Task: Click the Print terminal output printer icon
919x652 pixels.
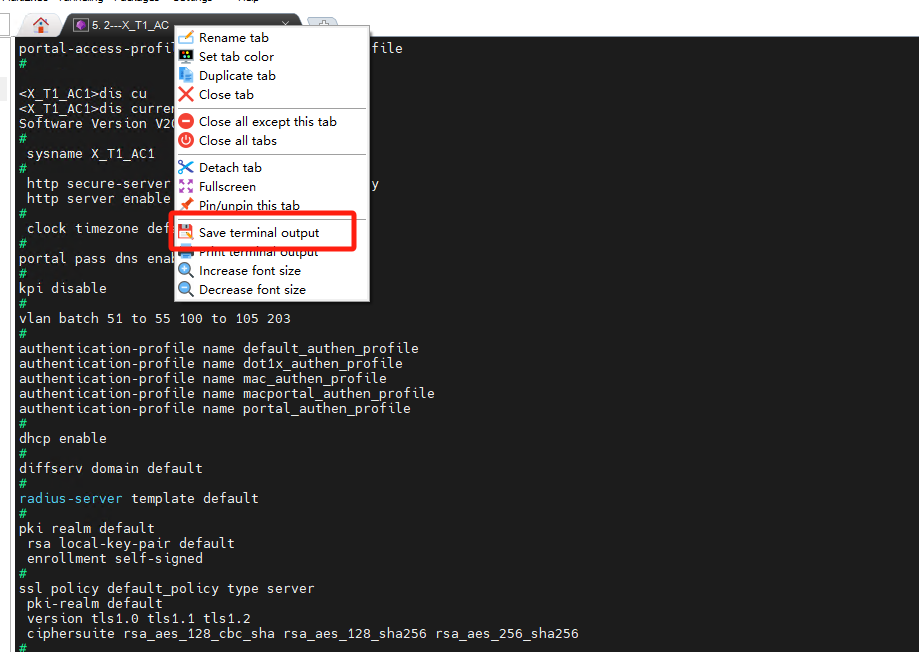Action: coord(186,253)
